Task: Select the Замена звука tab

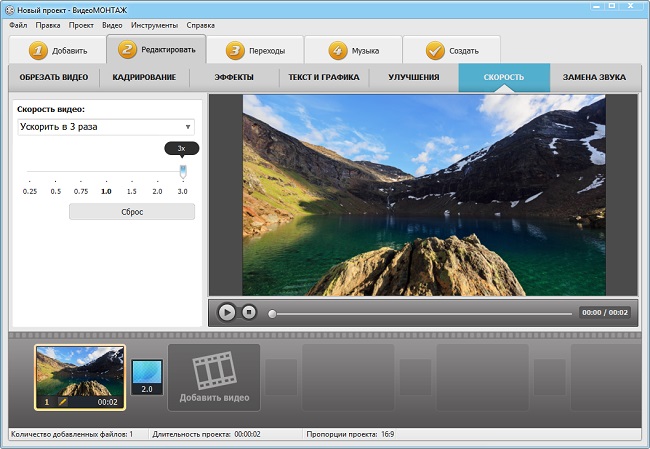Action: coord(594,77)
